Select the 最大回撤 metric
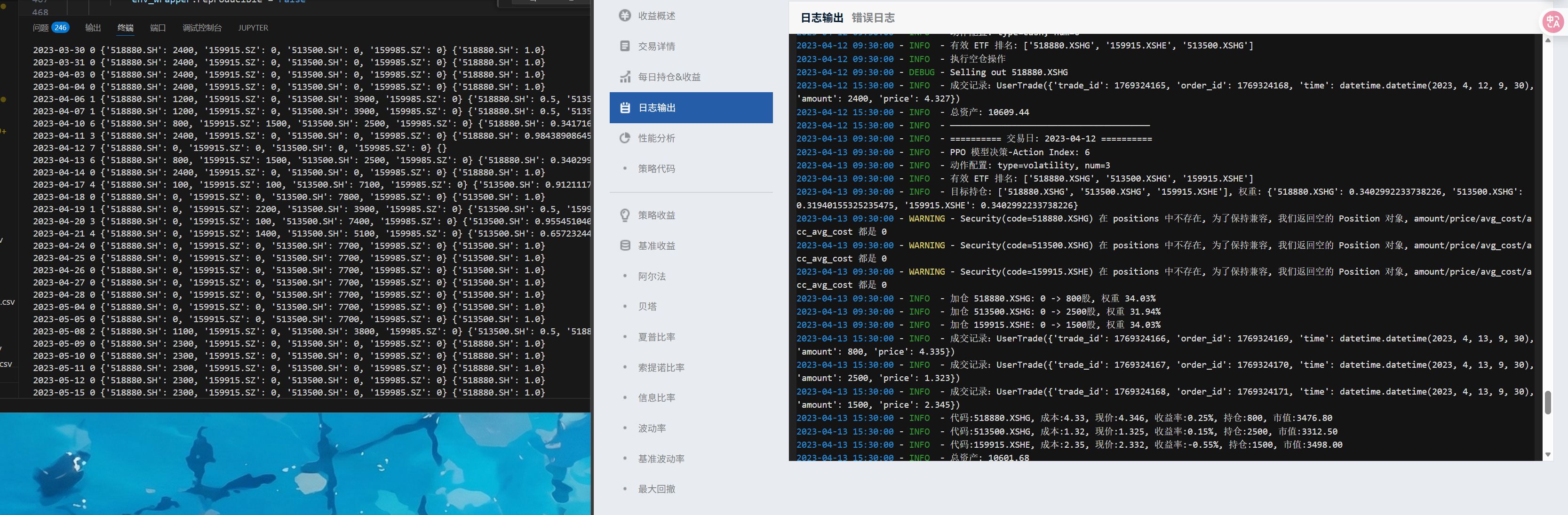1568x515 pixels. [x=656, y=489]
